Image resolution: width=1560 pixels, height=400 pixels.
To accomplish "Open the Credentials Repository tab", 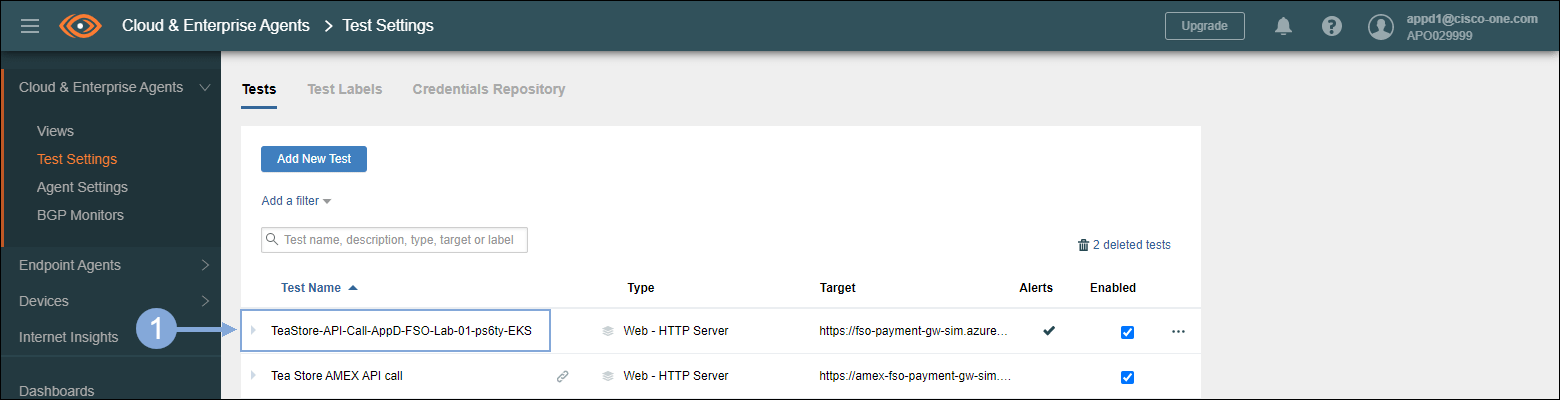I will pyautogui.click(x=488, y=89).
